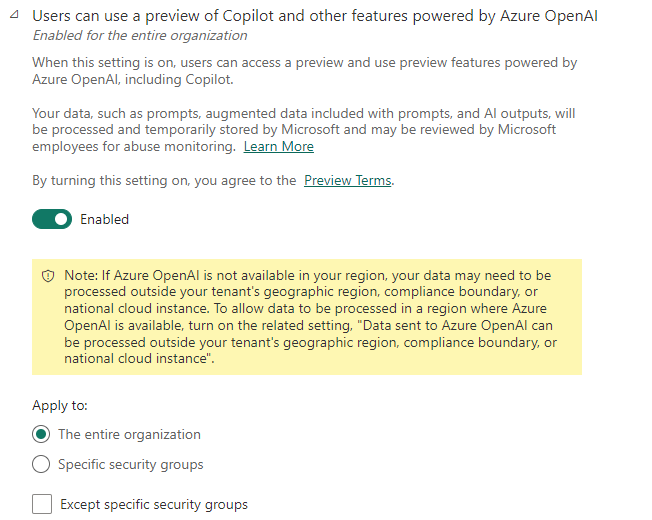The height and width of the screenshot is (520, 652).
Task: Click the setting title about Copilot preview
Action: (315, 16)
